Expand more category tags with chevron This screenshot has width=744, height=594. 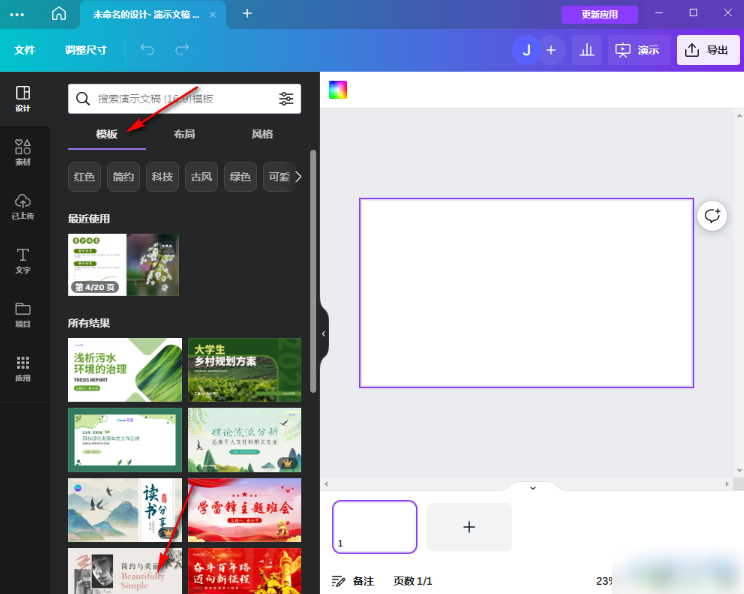pyautogui.click(x=297, y=177)
